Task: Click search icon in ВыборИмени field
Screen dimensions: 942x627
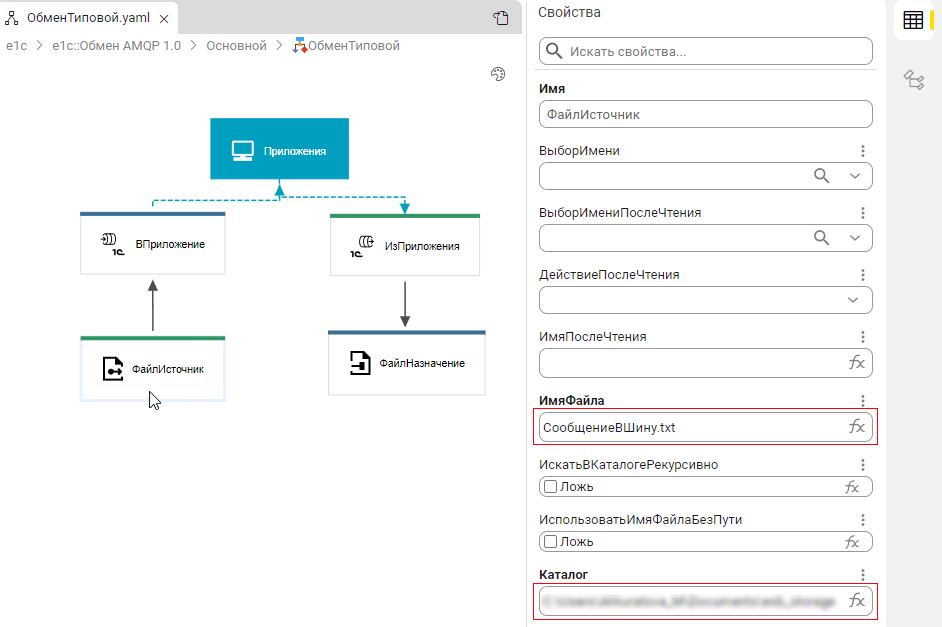Action: pyautogui.click(x=821, y=176)
